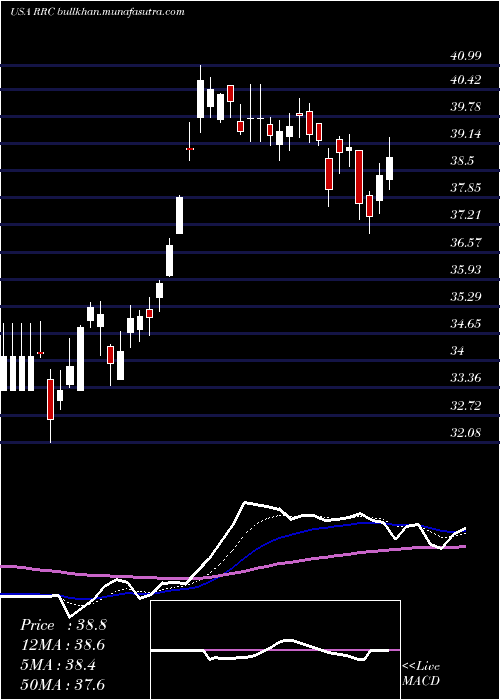Click the <<Live MACD label
Image resolution: width=500 pixels, height=700 pixels.
click(x=421, y=674)
